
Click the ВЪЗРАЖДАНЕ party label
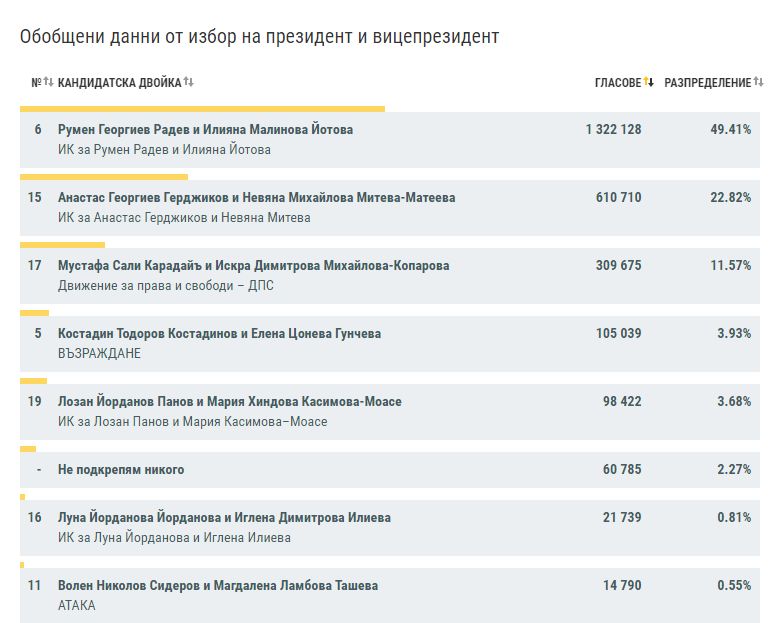click(x=99, y=354)
